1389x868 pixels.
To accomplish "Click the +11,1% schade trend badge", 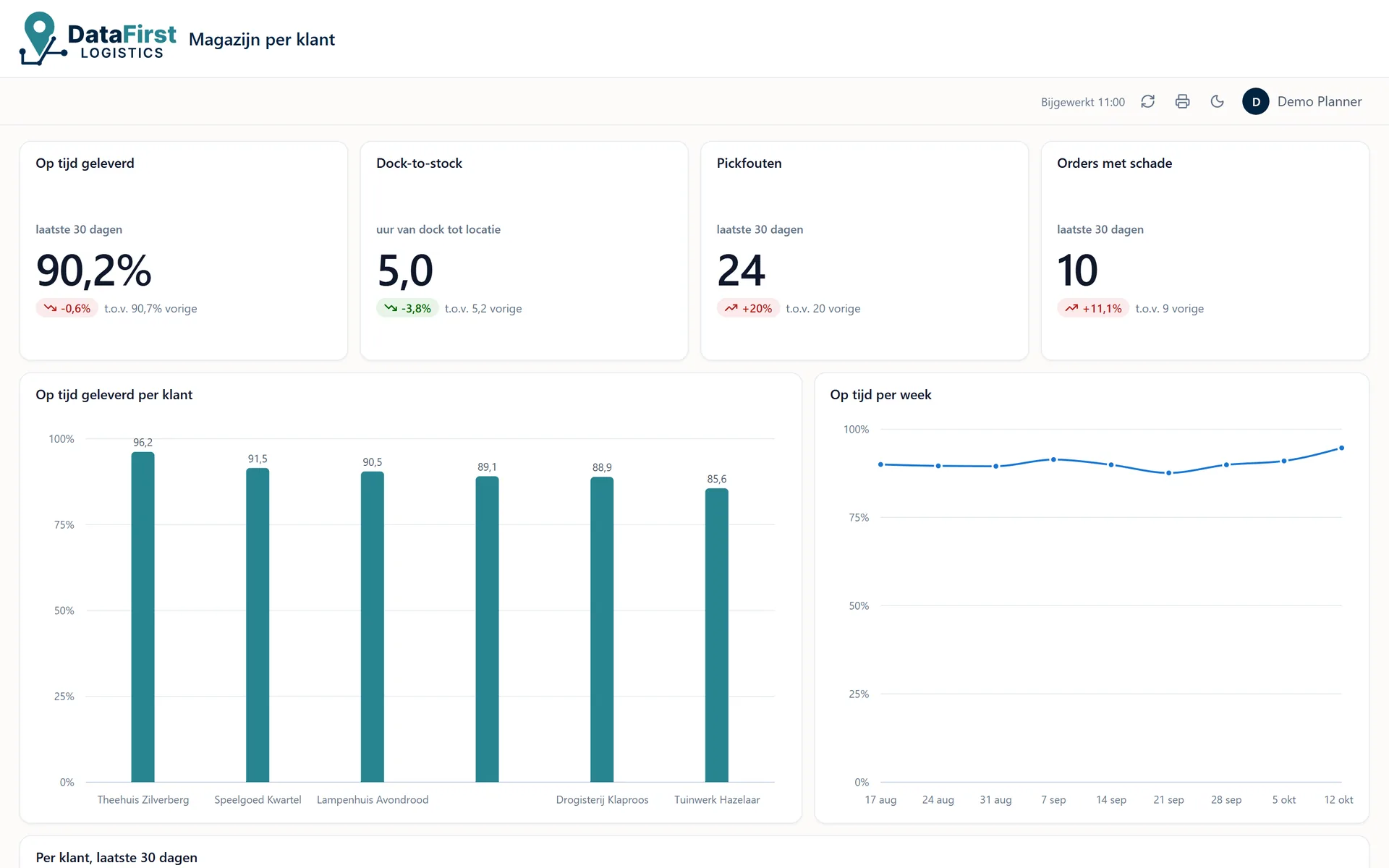I will 1092,308.
